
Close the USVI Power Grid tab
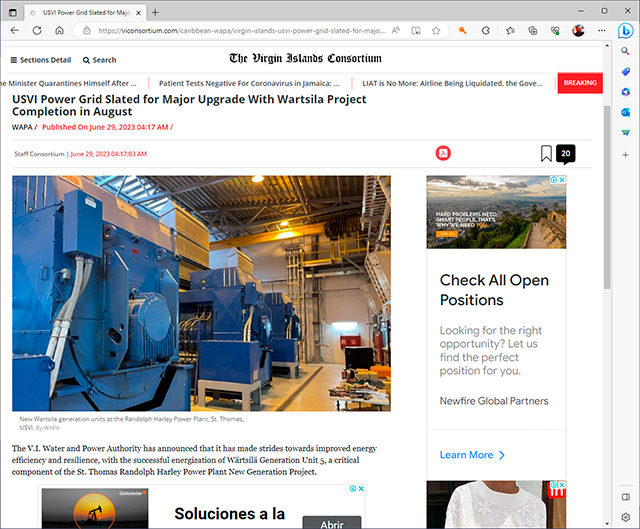click(138, 13)
